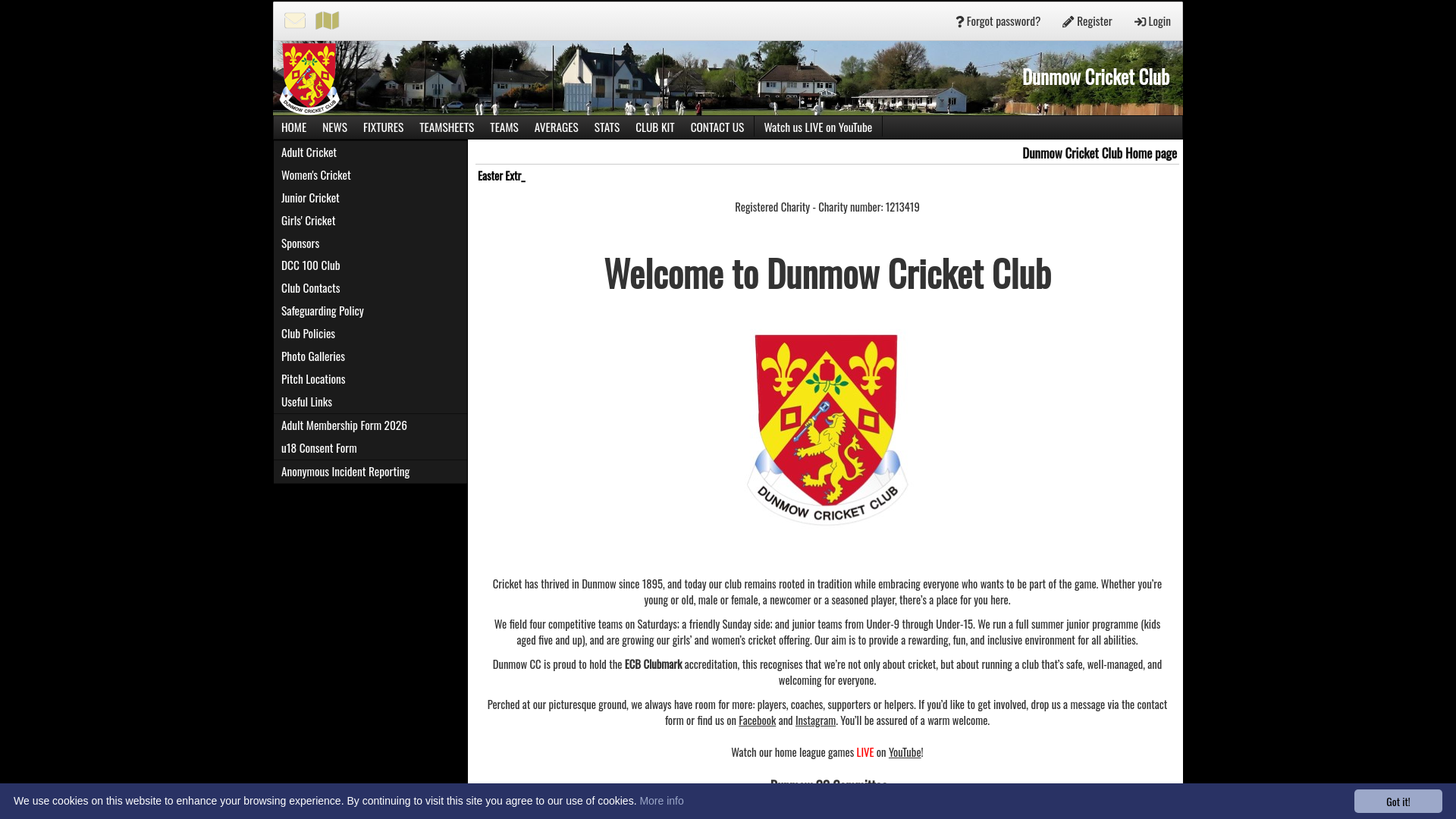Open Photo Galleries in sidebar
Screen dimensions: 1456x819
point(370,356)
